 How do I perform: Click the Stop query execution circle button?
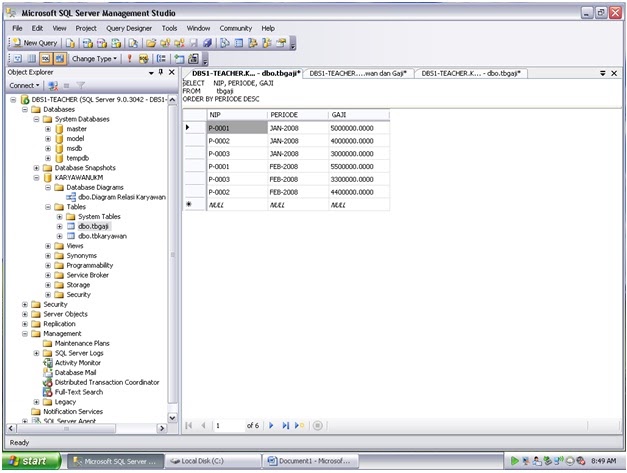click(x=317, y=425)
